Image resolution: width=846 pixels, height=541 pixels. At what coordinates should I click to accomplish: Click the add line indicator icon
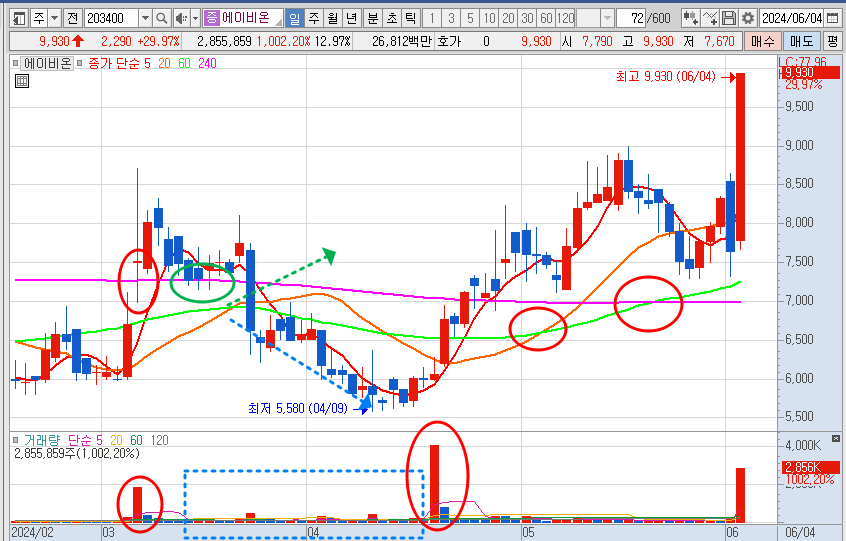point(709,18)
